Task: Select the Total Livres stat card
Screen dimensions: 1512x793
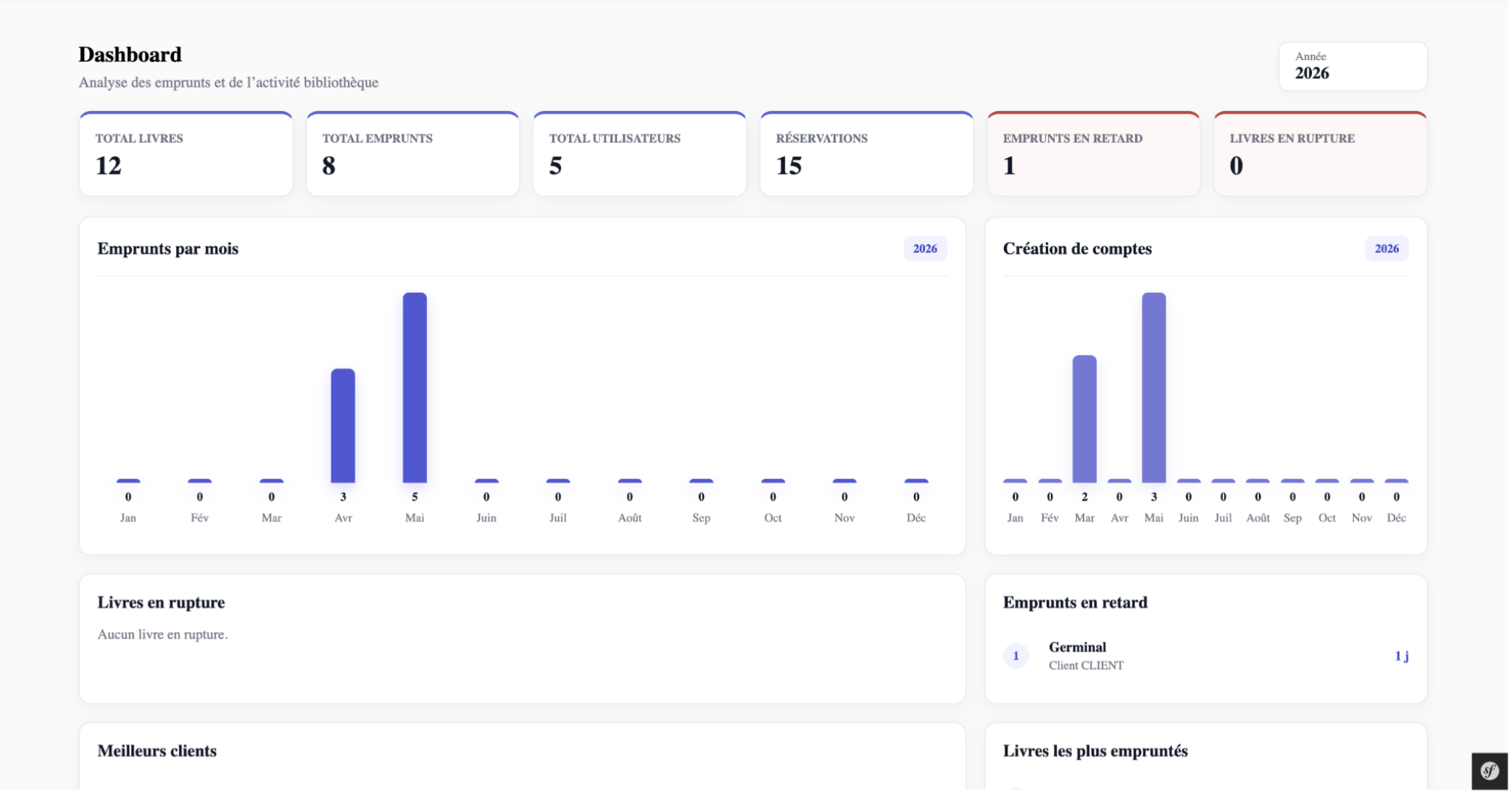Action: pos(186,154)
